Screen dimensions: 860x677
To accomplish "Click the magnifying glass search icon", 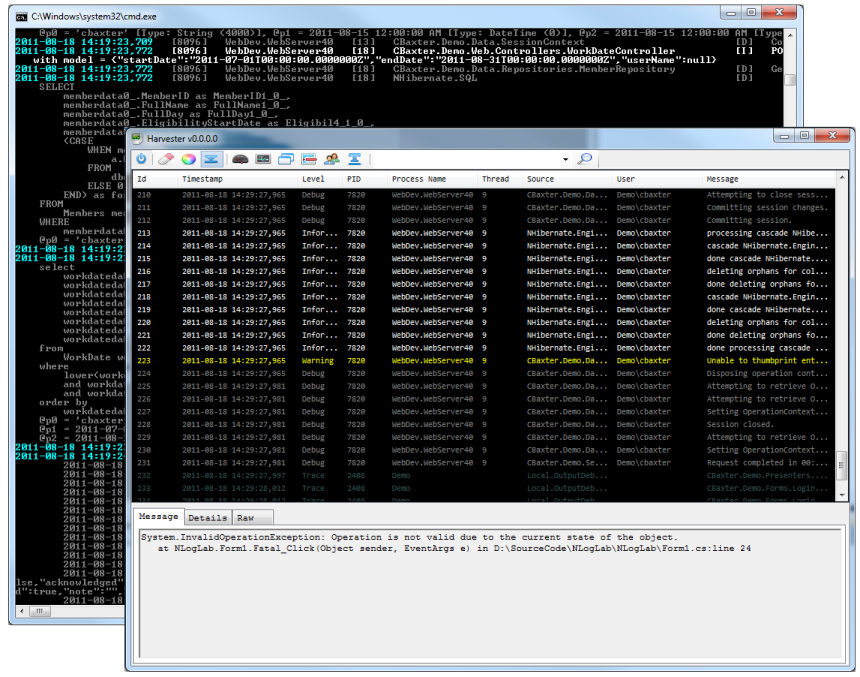I will (x=585, y=159).
